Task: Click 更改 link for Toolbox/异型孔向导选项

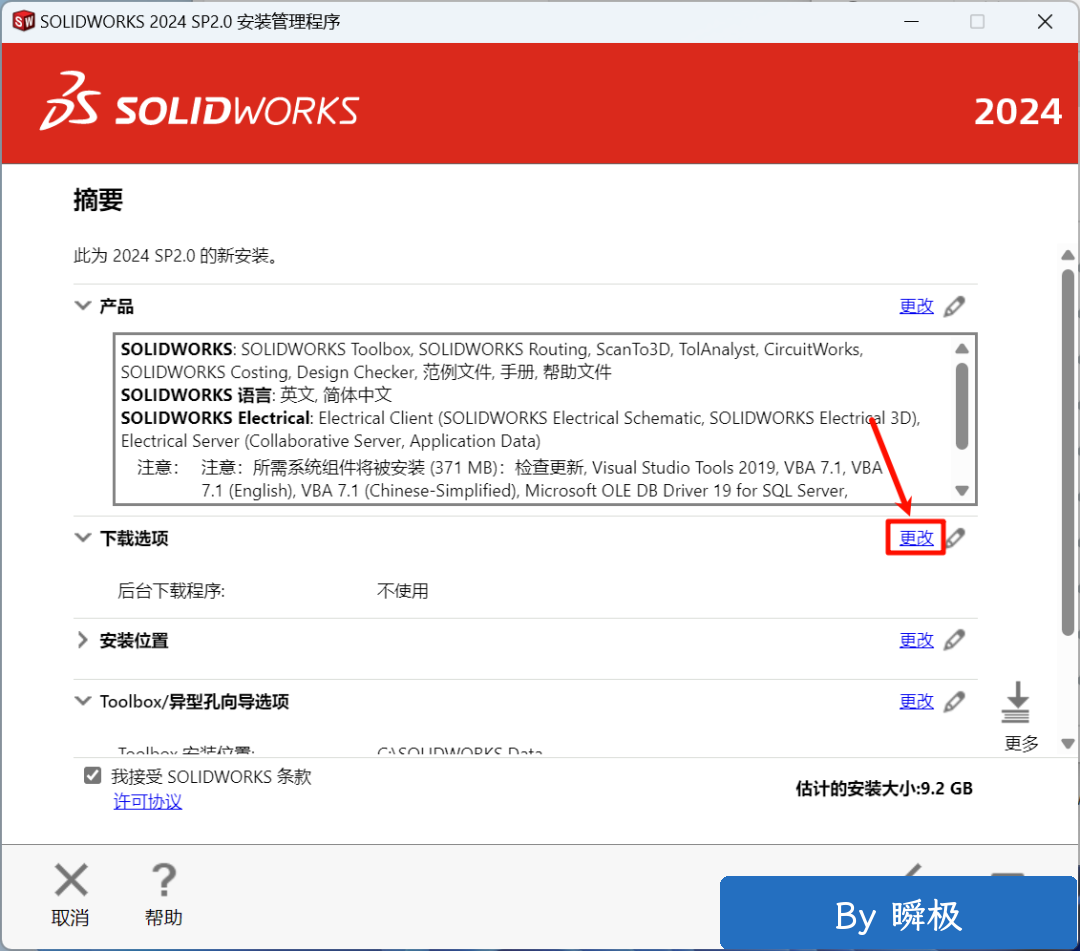Action: pyautogui.click(x=916, y=702)
